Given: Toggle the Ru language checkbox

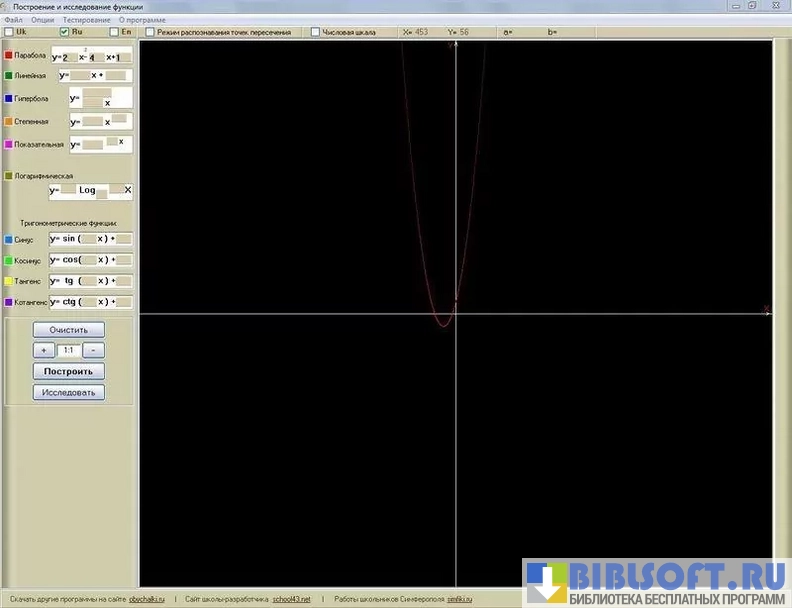Looking at the screenshot, I should [x=65, y=32].
